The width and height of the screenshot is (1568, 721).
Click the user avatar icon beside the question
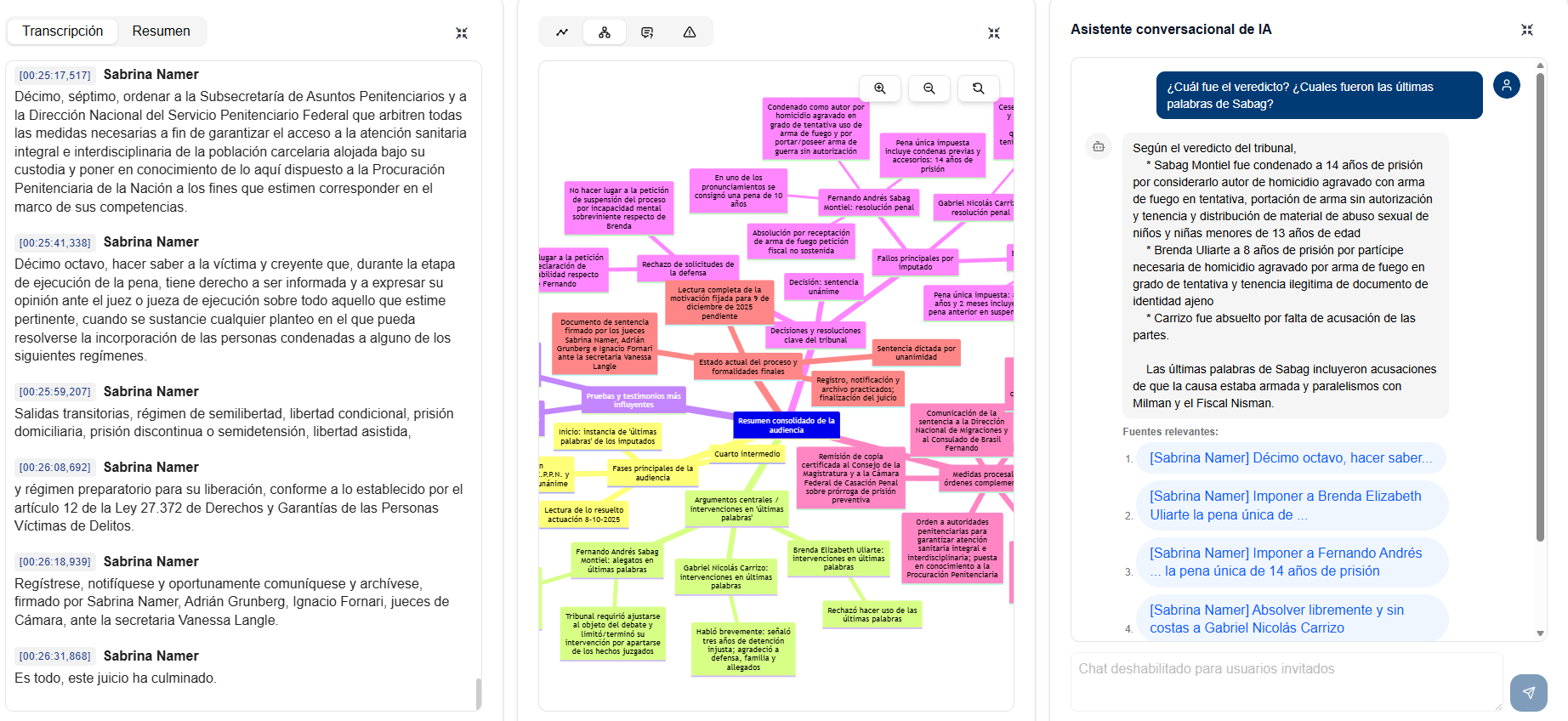pos(1507,85)
